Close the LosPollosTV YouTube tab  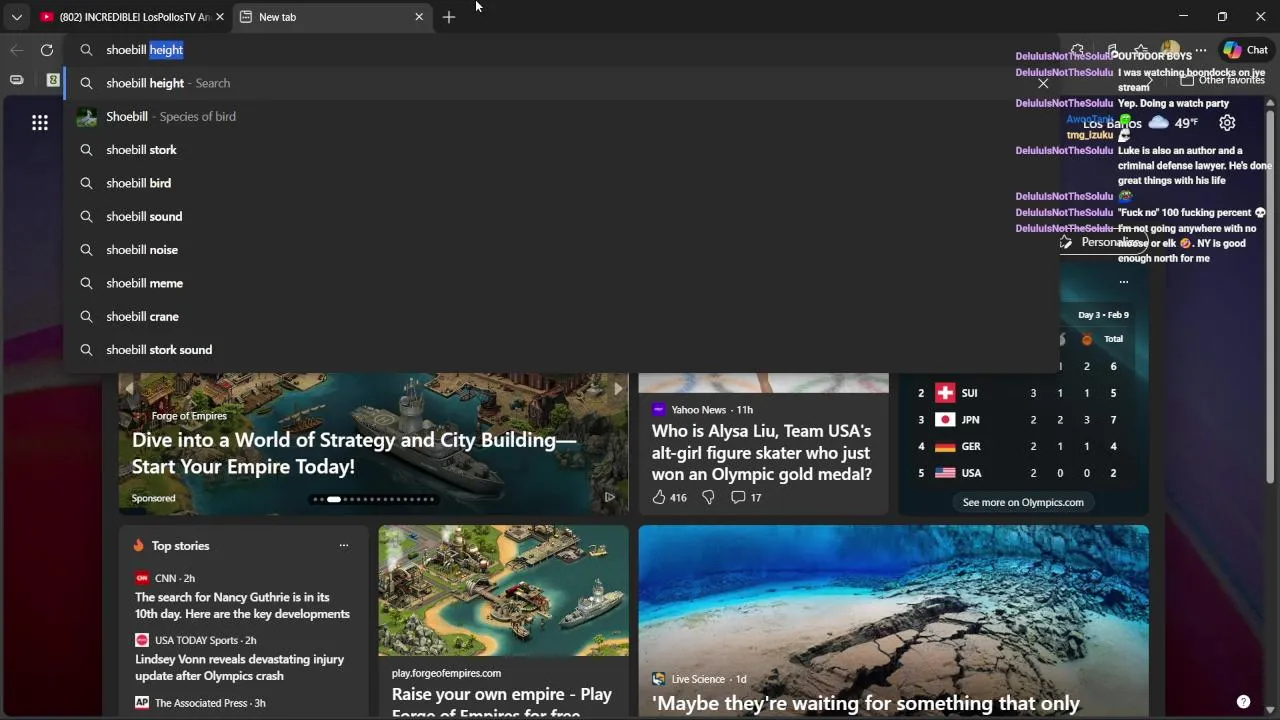tap(220, 17)
